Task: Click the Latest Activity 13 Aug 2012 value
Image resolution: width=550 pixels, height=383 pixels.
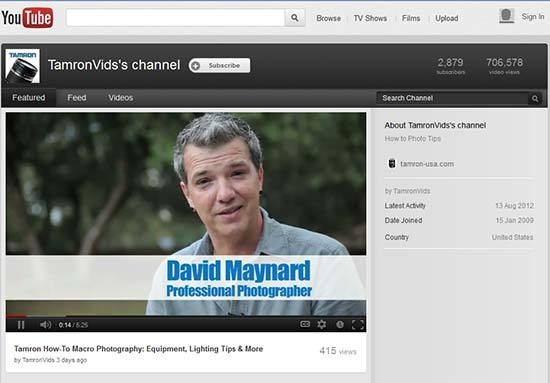Action: [x=515, y=206]
